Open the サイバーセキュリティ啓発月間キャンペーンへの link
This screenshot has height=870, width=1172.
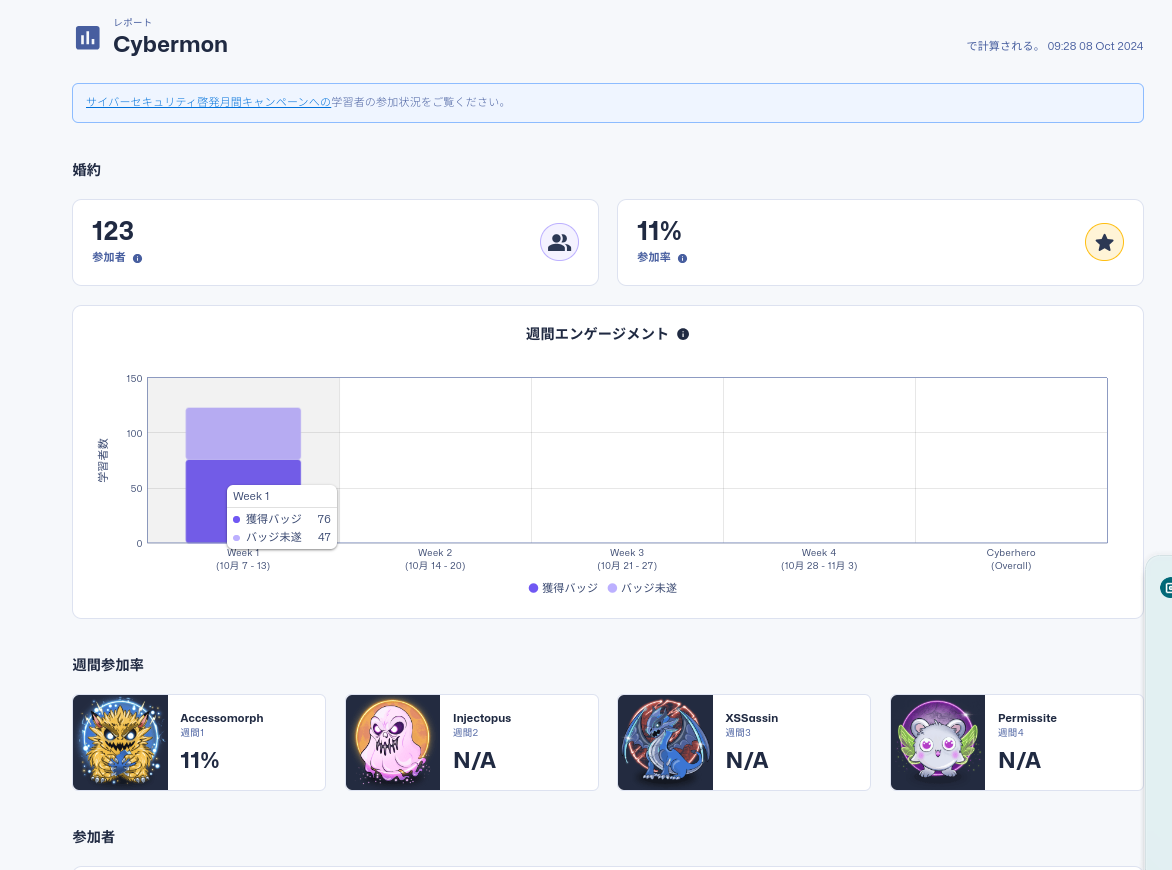[x=209, y=102]
